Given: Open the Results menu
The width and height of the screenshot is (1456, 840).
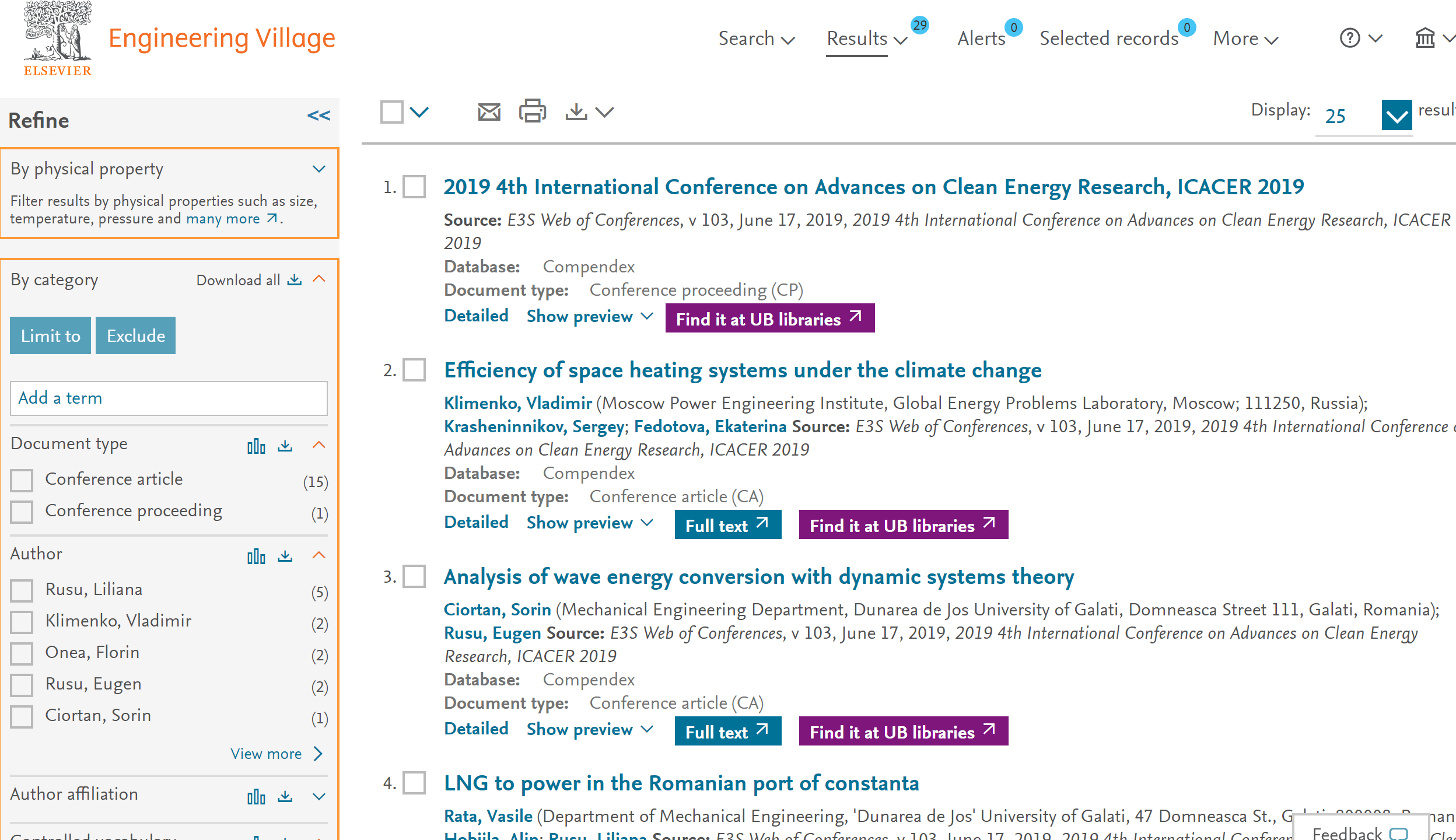Looking at the screenshot, I should [x=867, y=38].
